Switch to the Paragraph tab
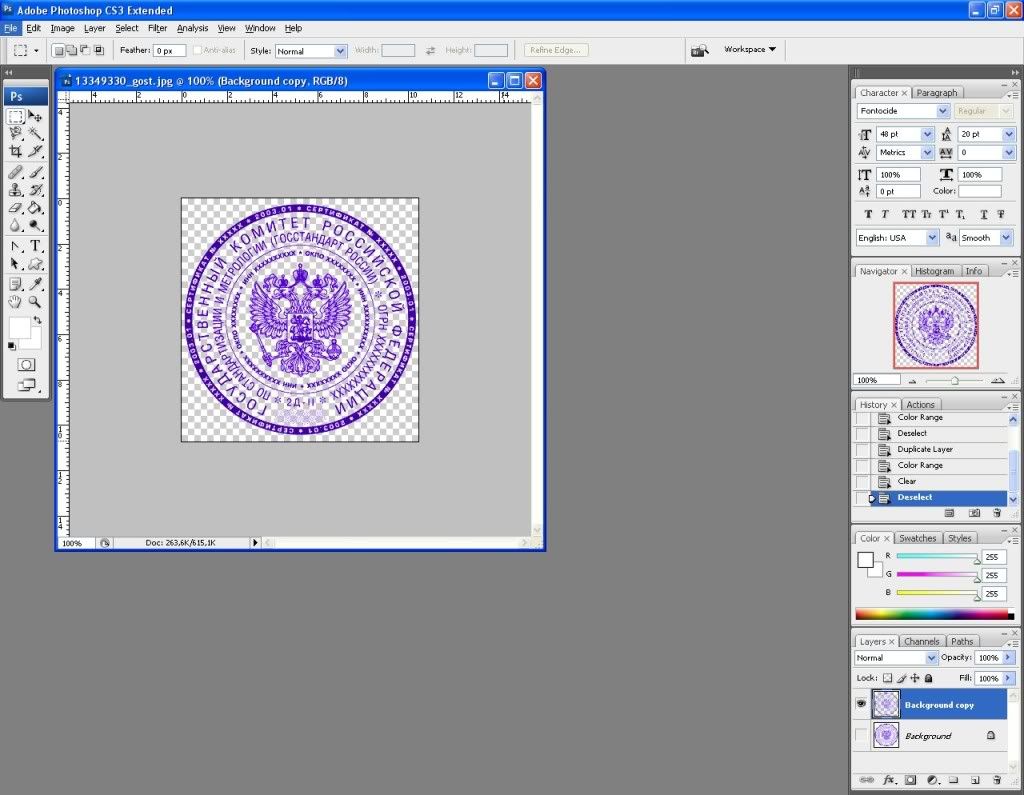This screenshot has width=1024, height=795. pos(936,93)
